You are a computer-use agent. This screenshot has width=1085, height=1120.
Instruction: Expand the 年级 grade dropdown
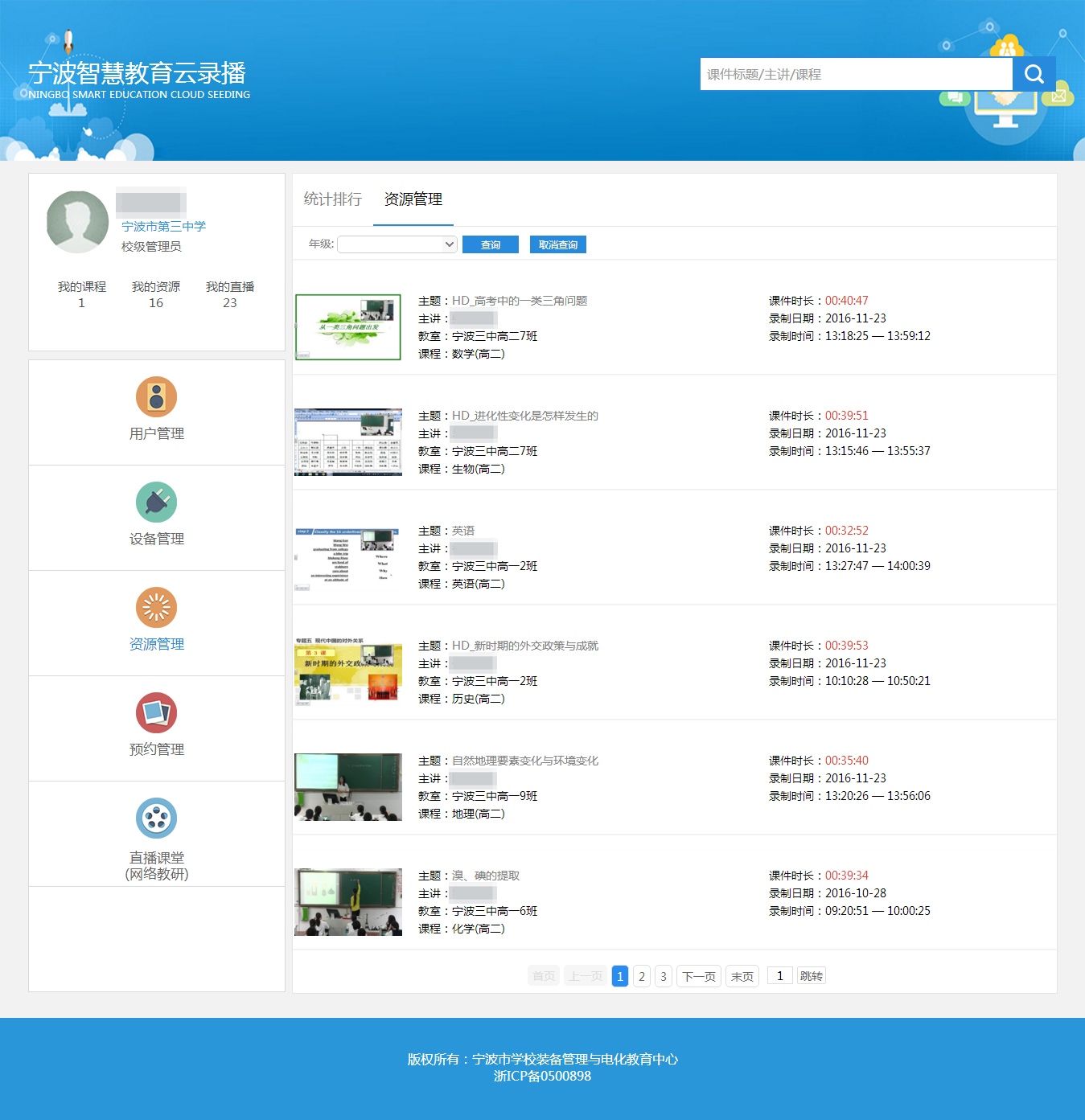point(397,244)
